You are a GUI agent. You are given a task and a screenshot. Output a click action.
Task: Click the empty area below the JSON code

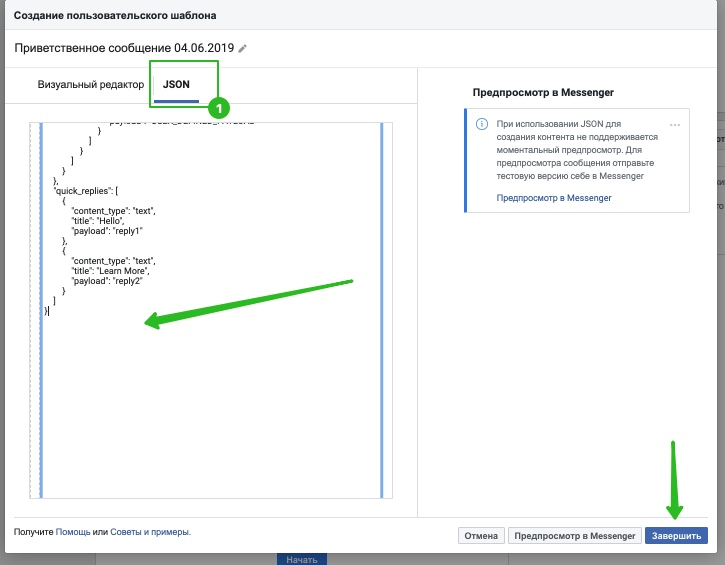pos(211,407)
